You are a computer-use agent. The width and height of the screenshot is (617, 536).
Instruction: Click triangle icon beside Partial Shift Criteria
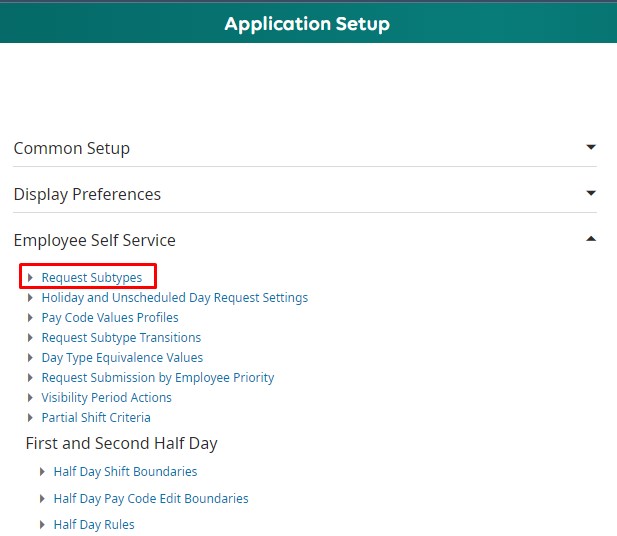point(30,418)
